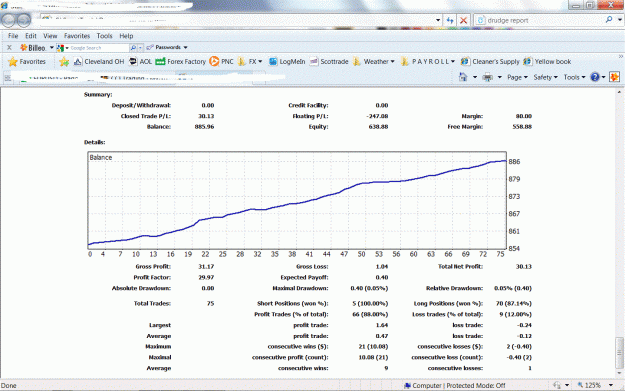Screen dimensions: 625x391
Task: Click the Balance value 885.96
Action: [204, 127]
